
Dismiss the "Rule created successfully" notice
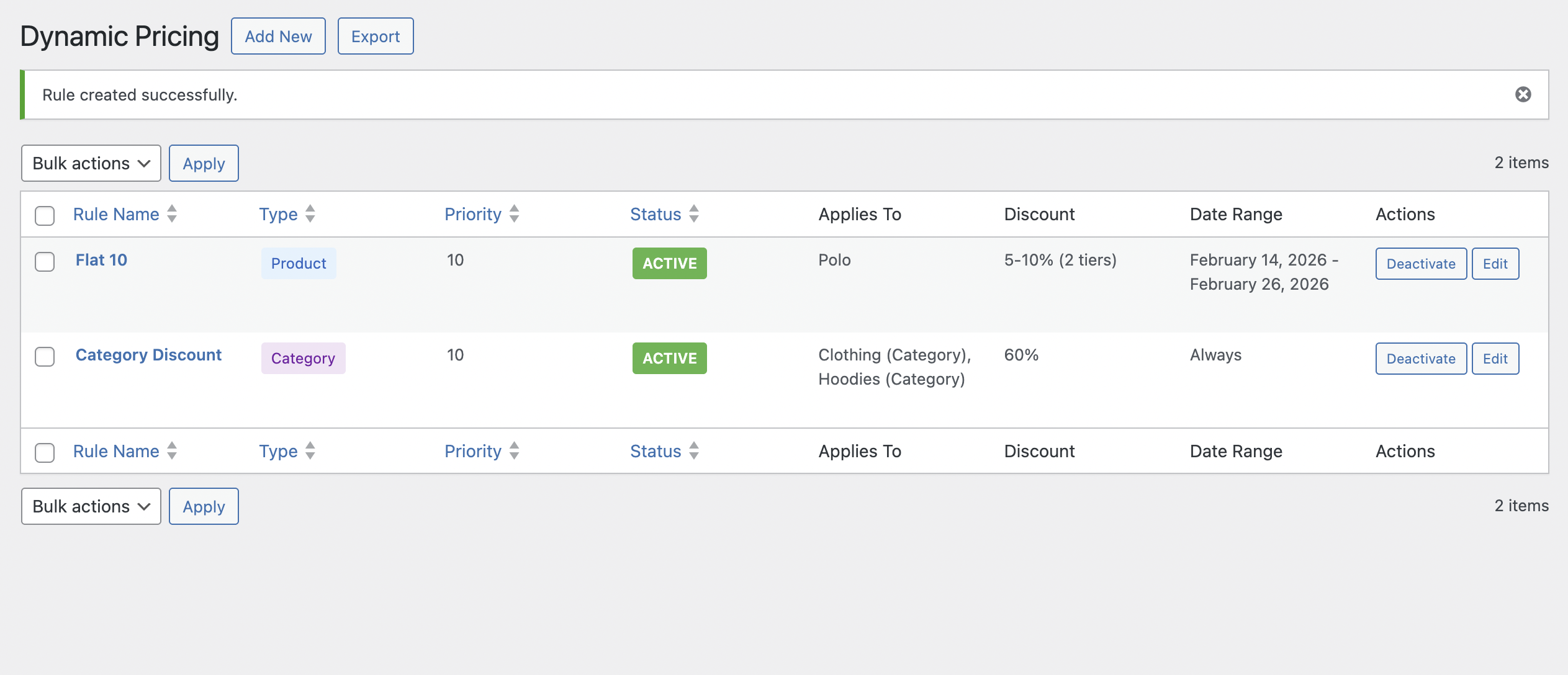[1523, 94]
